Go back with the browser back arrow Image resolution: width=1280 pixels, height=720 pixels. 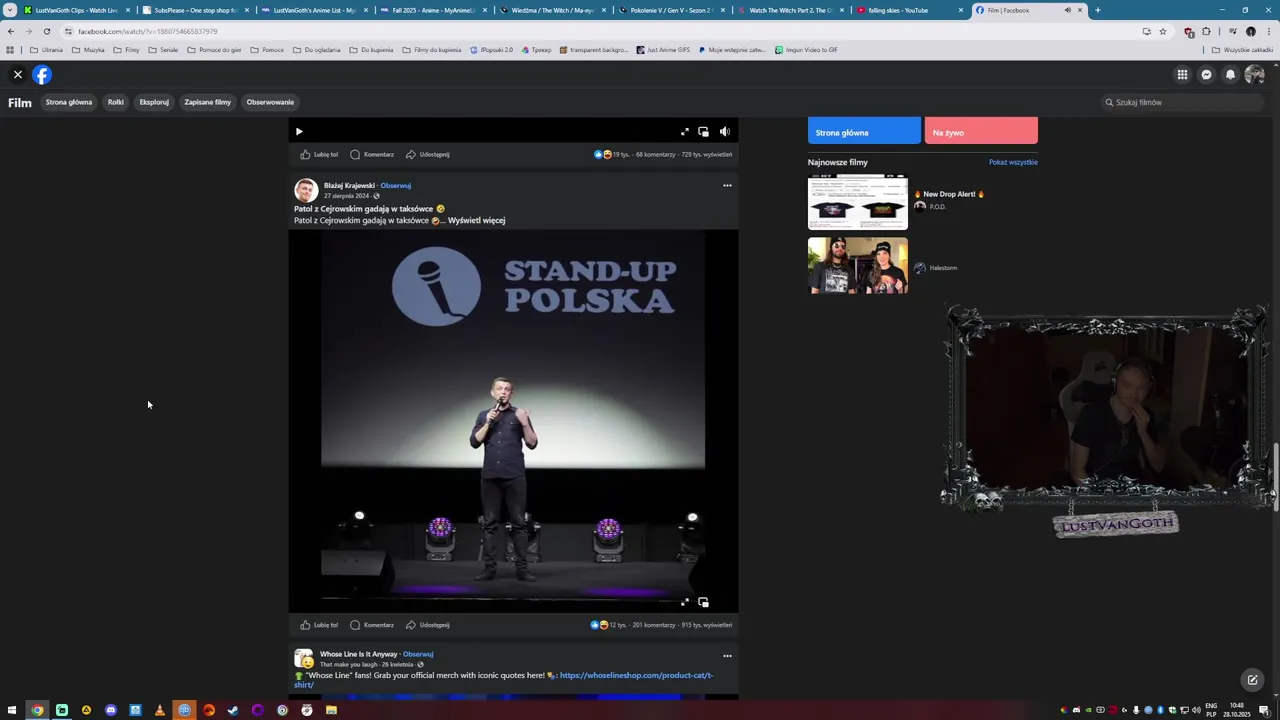point(11,31)
